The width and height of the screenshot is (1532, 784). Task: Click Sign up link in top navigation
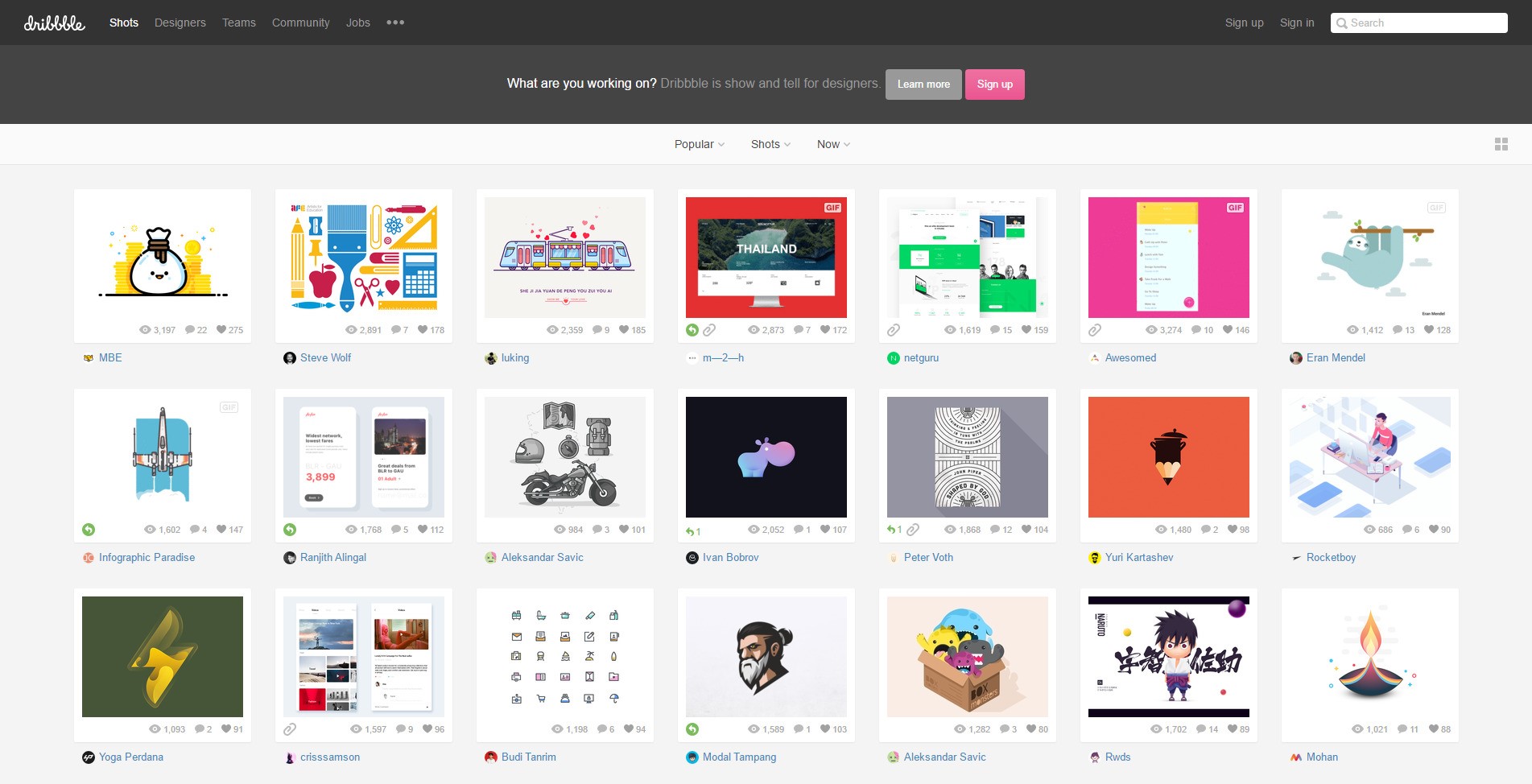[1245, 23]
